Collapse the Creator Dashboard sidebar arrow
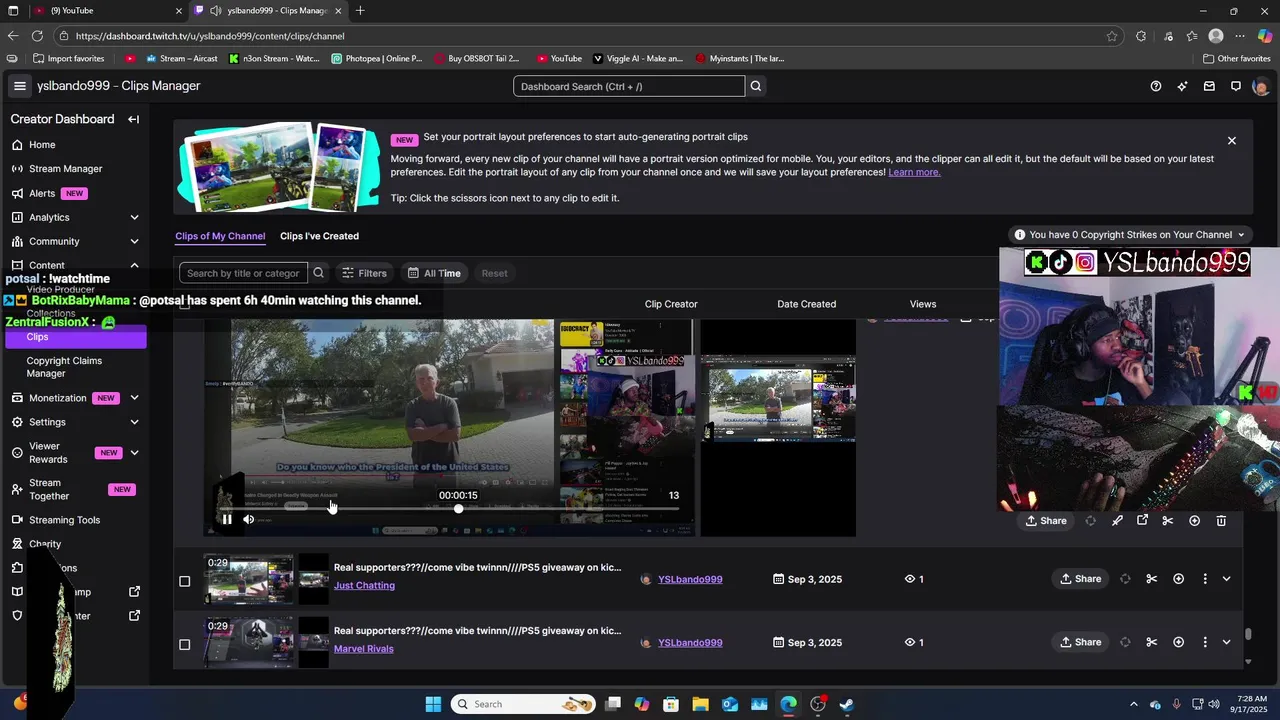 (133, 119)
